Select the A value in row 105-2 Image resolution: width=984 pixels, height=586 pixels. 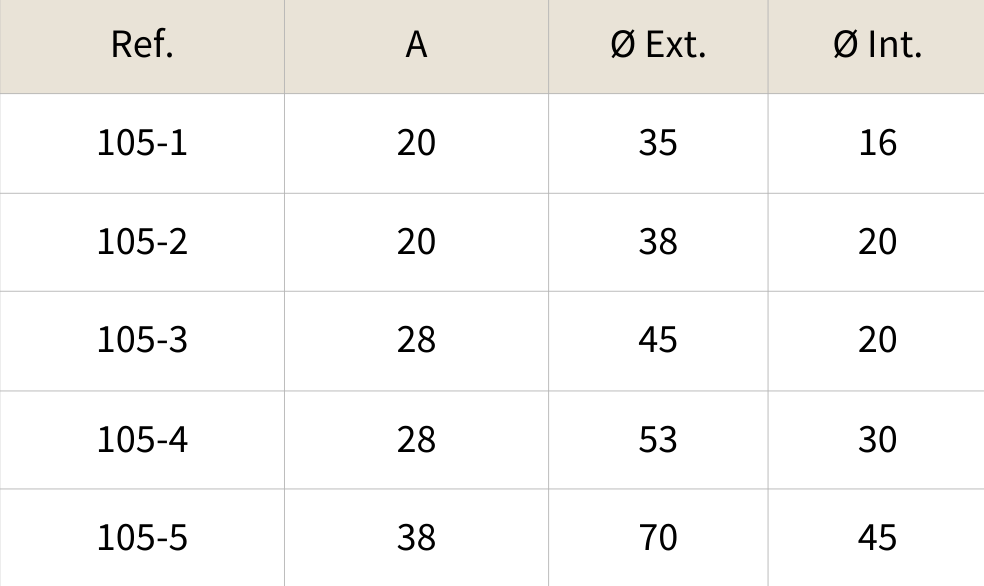pyautogui.click(x=416, y=242)
